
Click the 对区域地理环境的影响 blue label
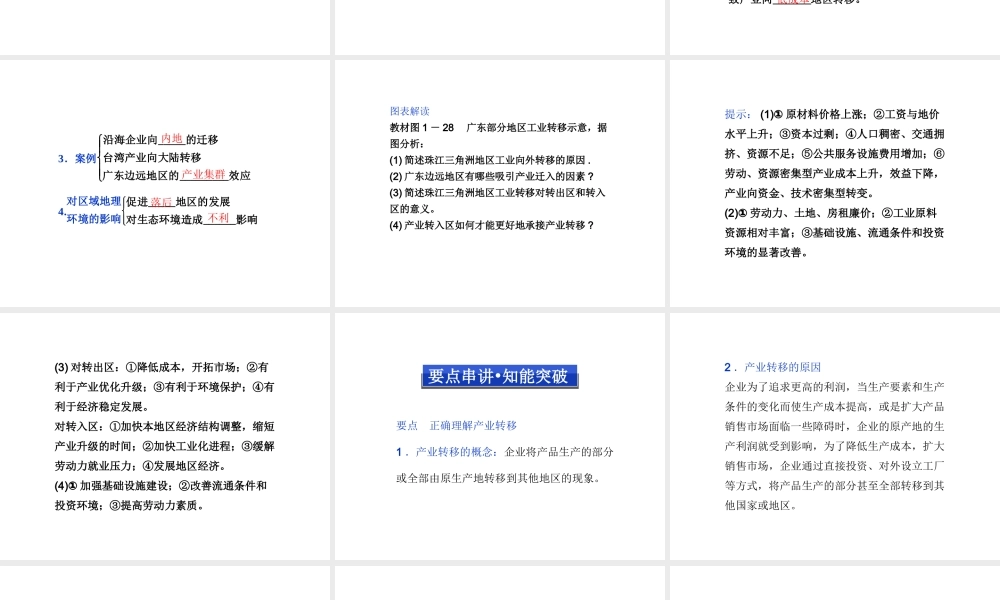pyautogui.click(x=93, y=210)
